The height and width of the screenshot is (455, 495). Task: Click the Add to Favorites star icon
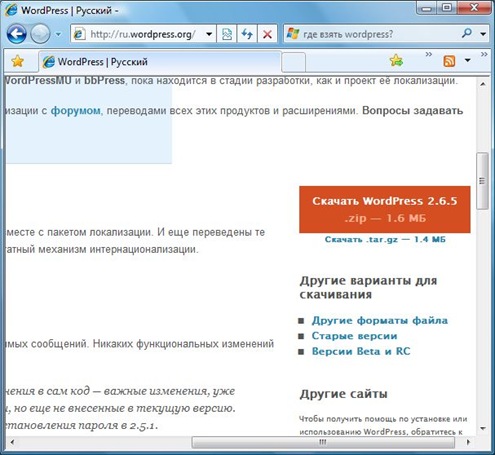[x=396, y=61]
